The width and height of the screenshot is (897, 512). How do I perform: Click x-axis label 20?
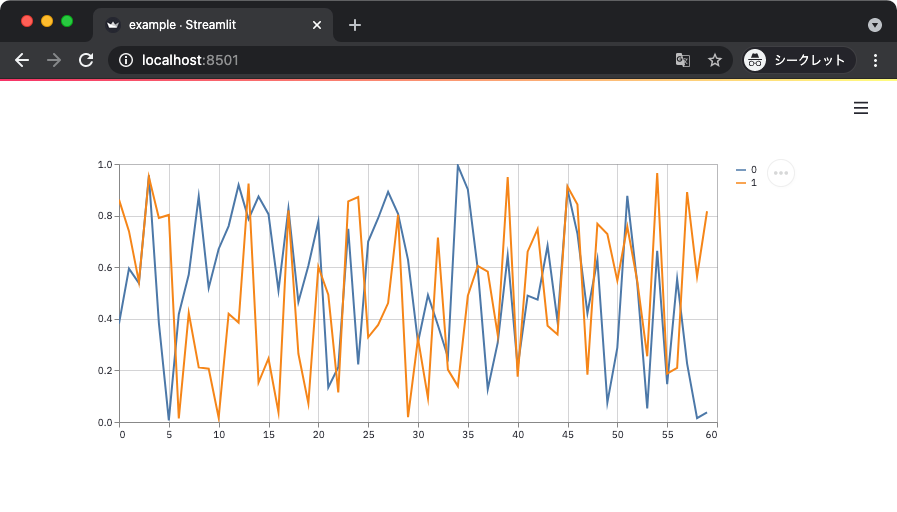(x=319, y=435)
